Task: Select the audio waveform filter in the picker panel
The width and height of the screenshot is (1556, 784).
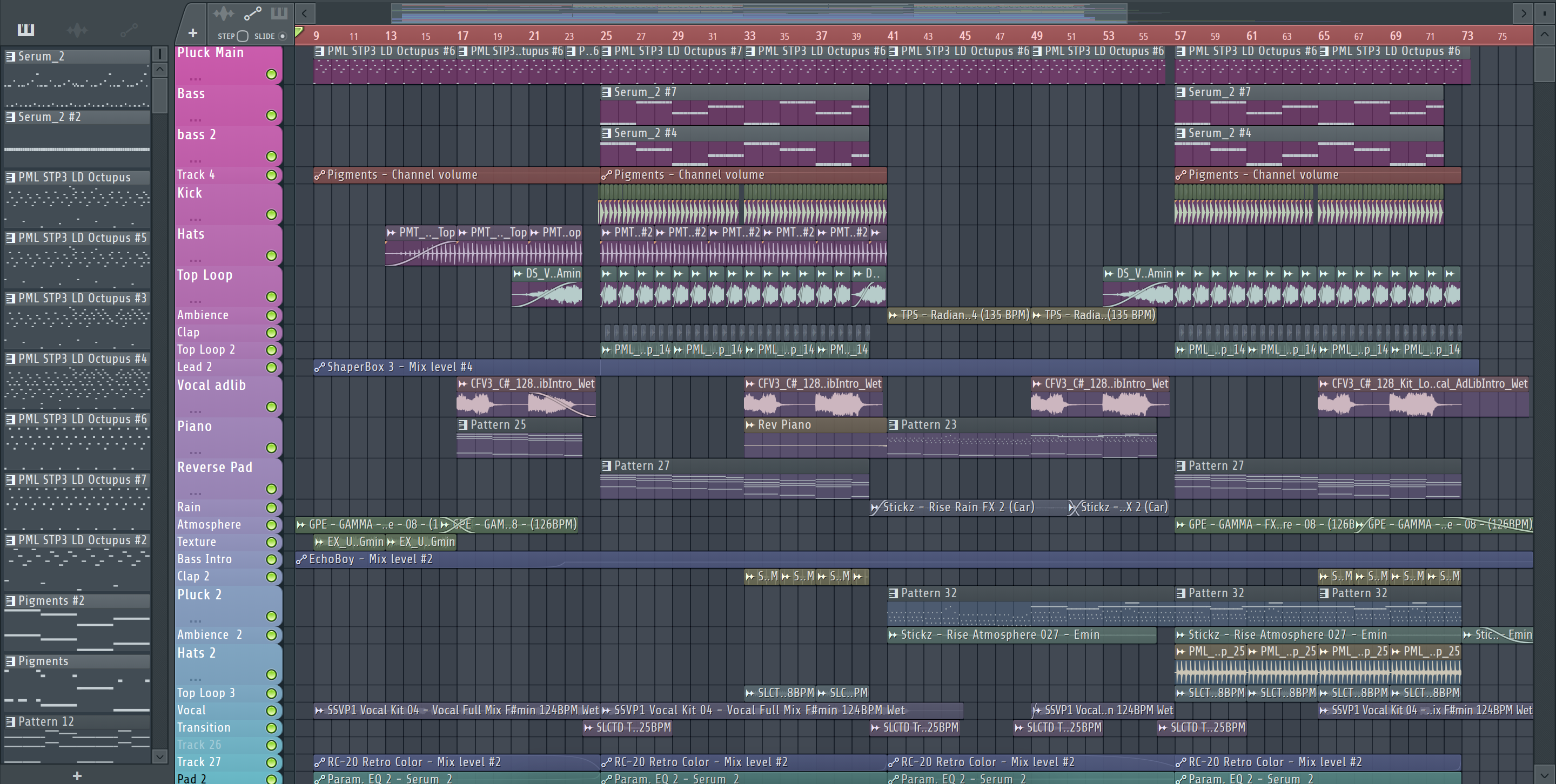Action: coord(77,29)
